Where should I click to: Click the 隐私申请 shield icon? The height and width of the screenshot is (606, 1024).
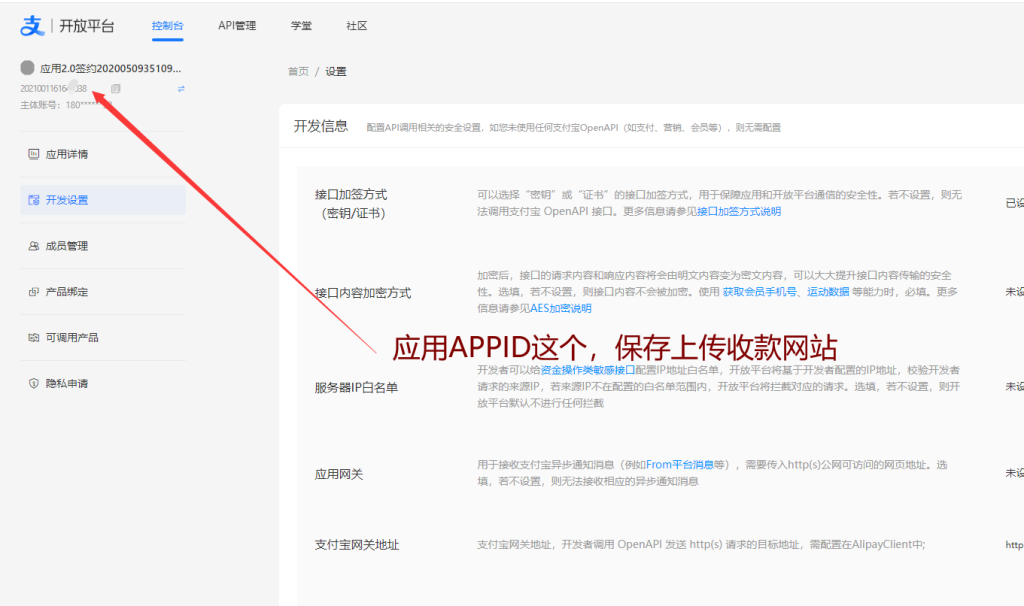tap(33, 383)
